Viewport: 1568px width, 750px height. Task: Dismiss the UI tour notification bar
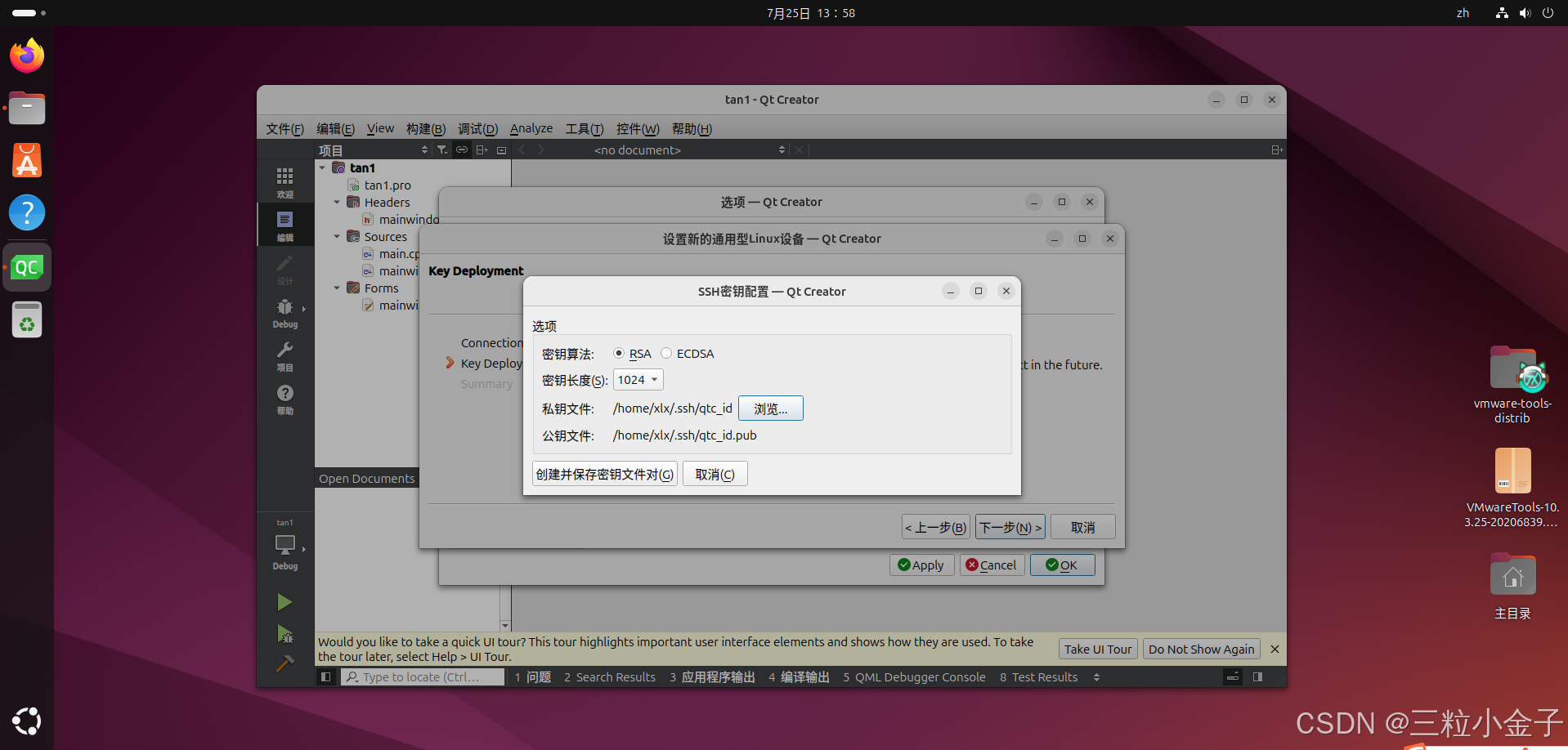click(x=1275, y=649)
